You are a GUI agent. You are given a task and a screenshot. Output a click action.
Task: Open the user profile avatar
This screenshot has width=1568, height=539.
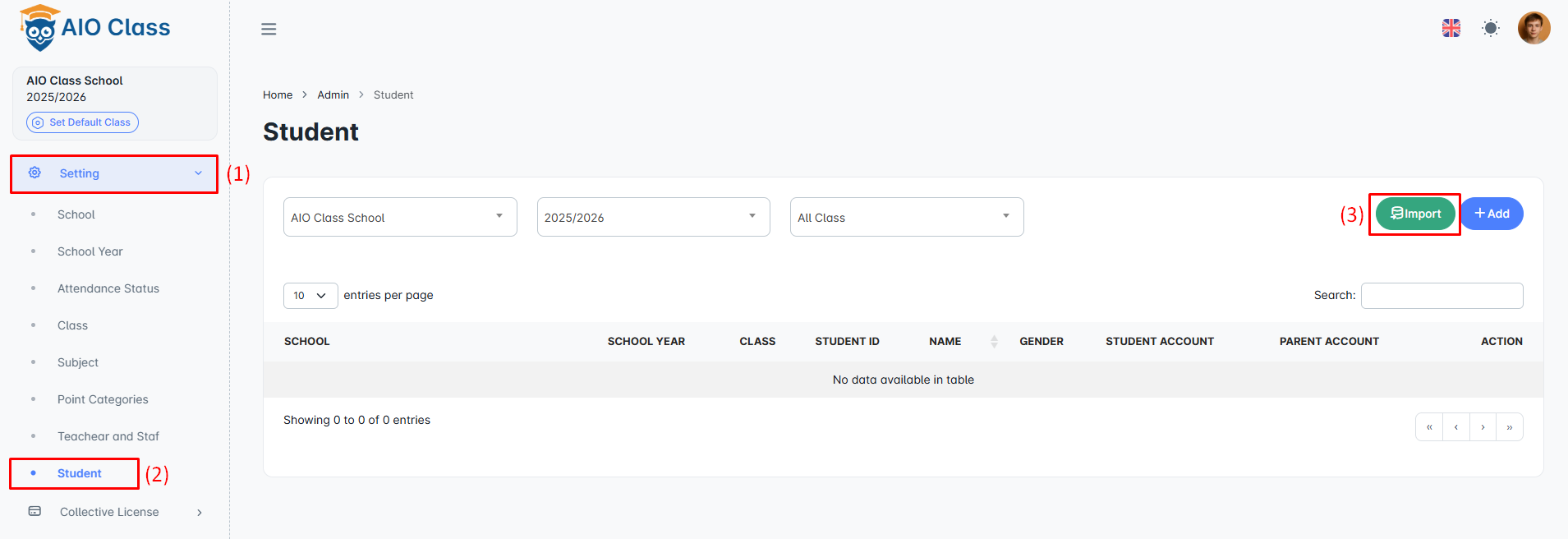point(1534,28)
